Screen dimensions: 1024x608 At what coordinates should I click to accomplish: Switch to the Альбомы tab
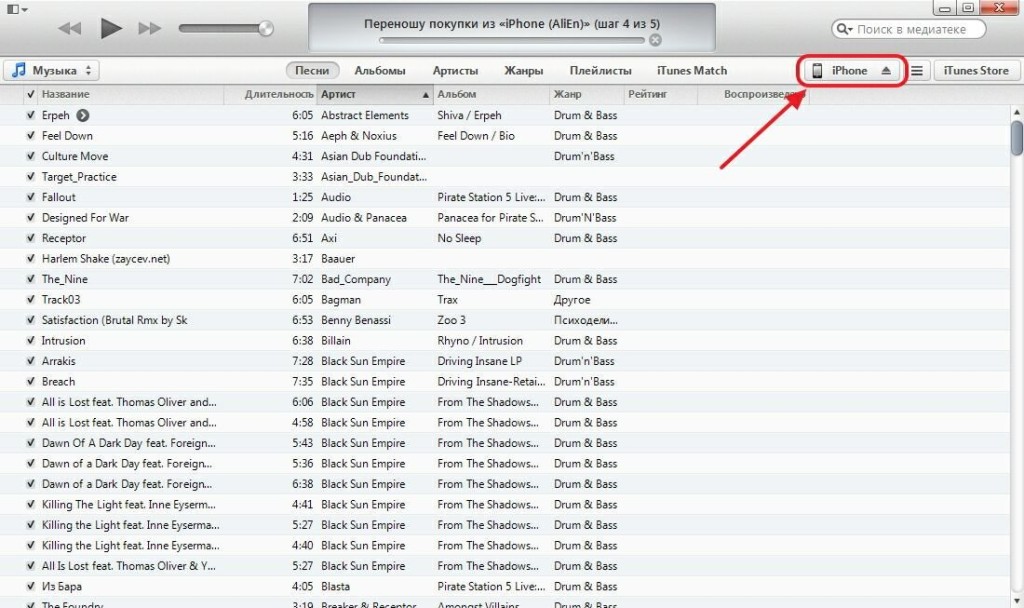point(380,71)
